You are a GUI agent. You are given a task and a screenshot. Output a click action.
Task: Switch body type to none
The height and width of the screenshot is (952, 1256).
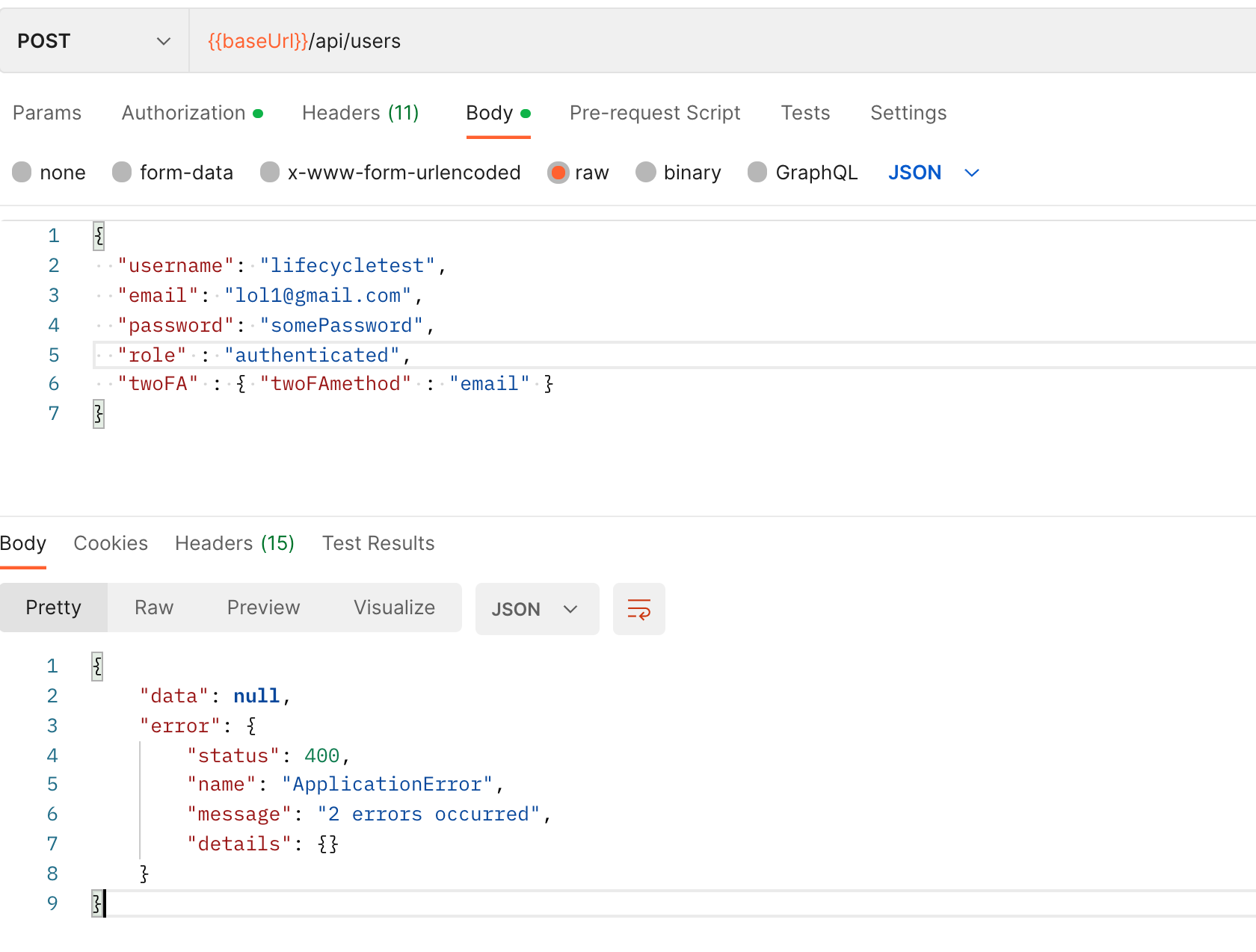pyautogui.click(x=48, y=172)
